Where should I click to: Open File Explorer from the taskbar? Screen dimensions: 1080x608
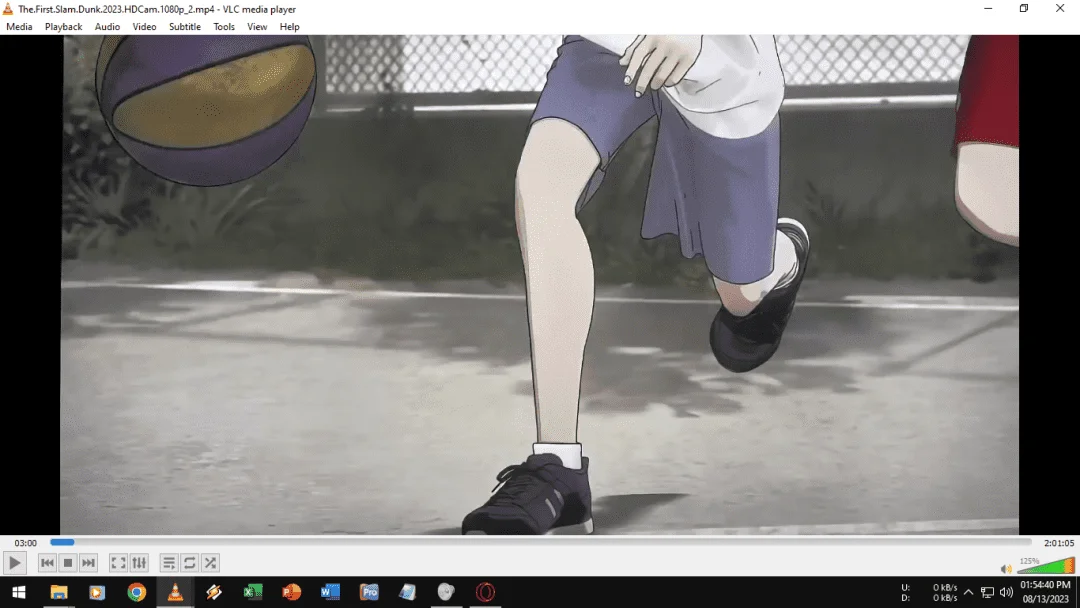coord(59,592)
